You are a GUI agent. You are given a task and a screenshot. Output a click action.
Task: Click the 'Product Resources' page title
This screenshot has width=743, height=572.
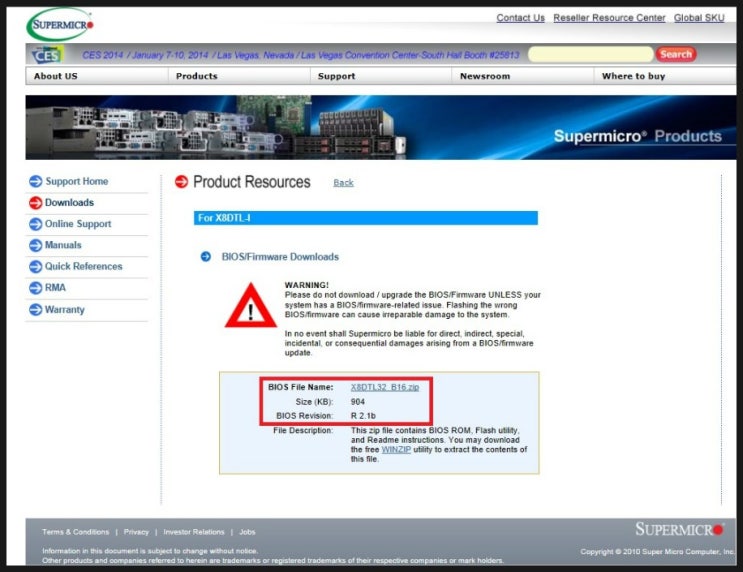click(x=252, y=182)
